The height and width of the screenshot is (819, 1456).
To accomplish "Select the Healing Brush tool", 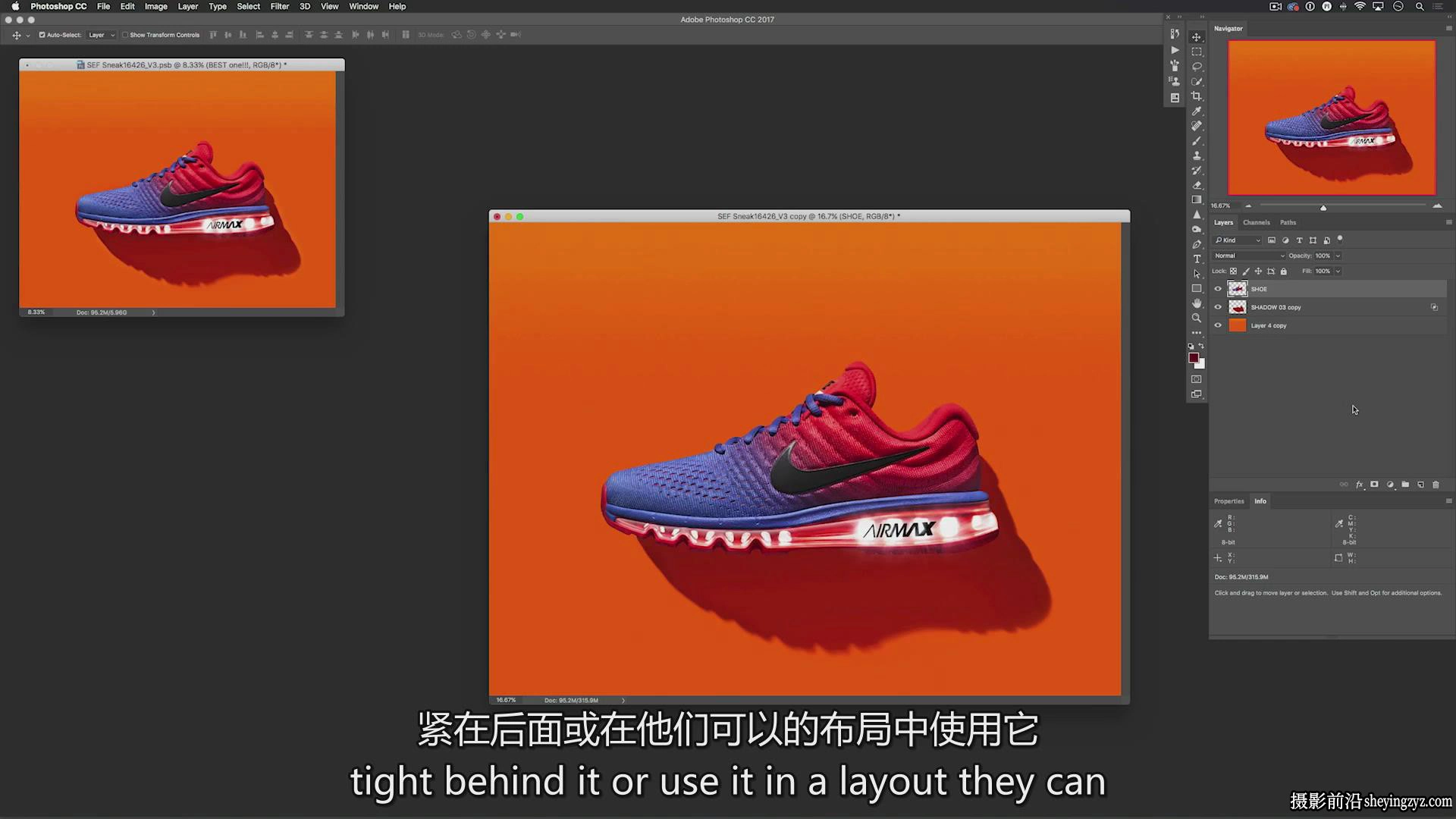I will pyautogui.click(x=1197, y=126).
